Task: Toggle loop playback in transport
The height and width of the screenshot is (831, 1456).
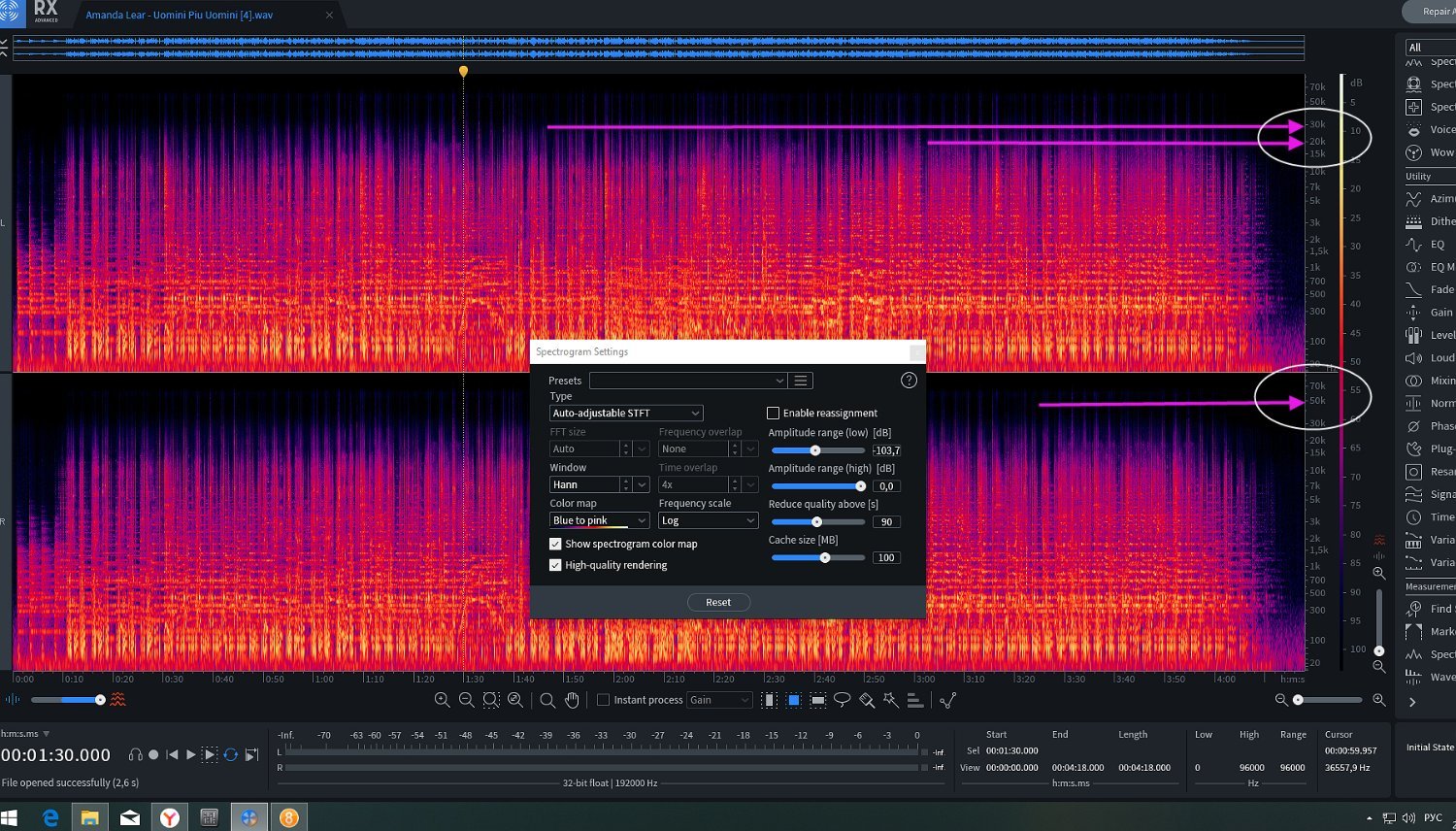Action: tap(231, 754)
